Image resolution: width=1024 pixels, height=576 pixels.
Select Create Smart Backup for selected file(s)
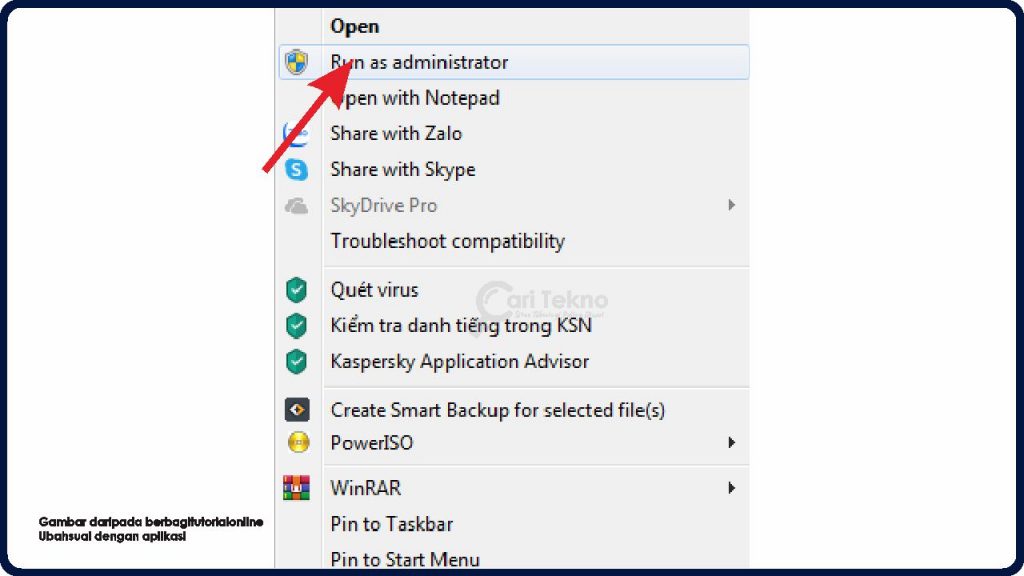click(497, 410)
